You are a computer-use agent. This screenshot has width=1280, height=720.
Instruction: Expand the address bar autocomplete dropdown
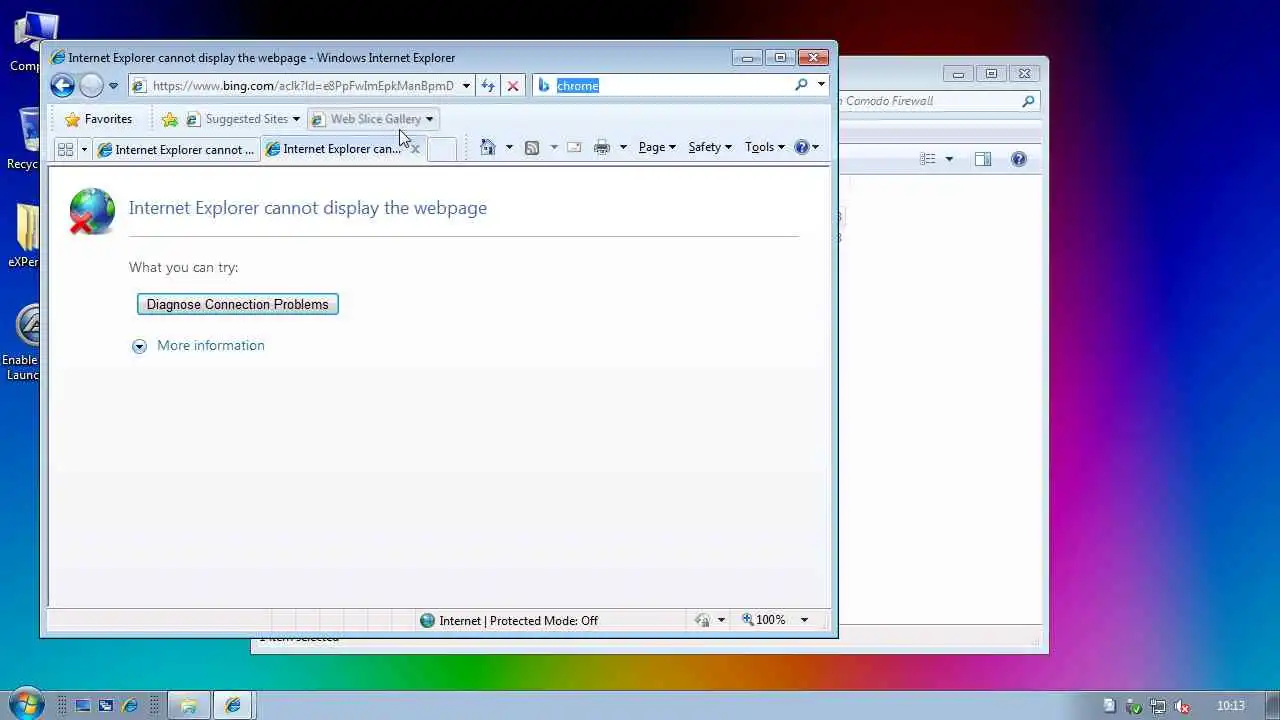(x=466, y=86)
